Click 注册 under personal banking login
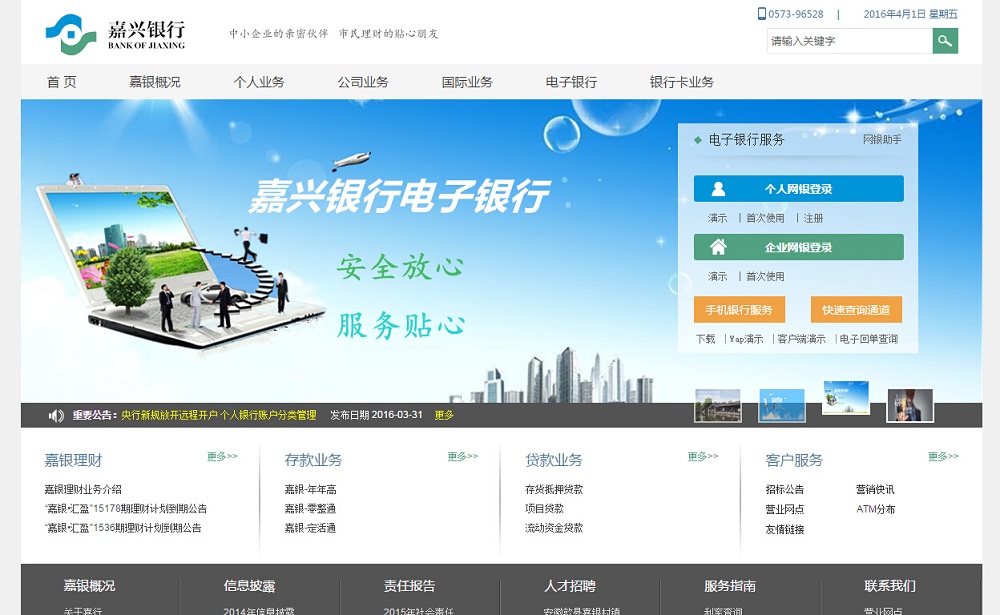Viewport: 1000px width, 615px height. (813, 218)
